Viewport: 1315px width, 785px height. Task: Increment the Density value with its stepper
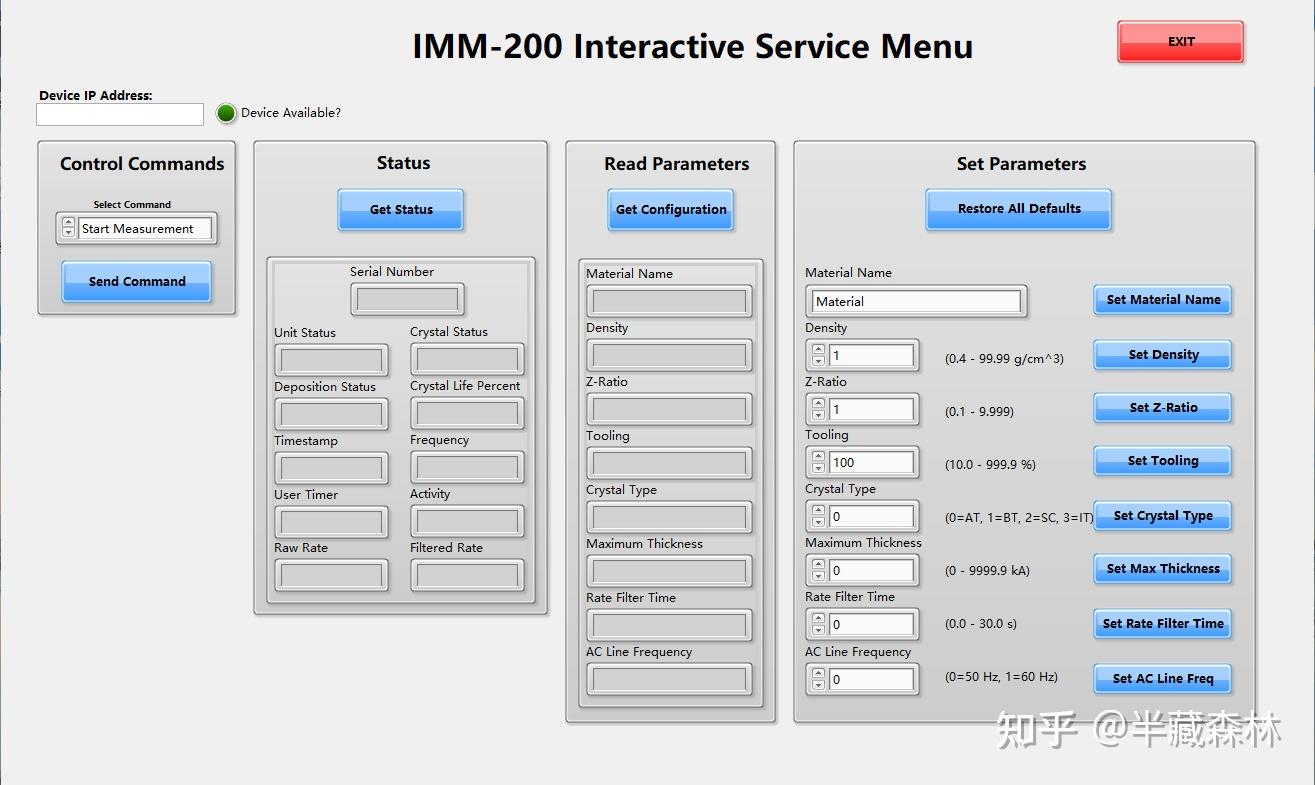point(820,349)
